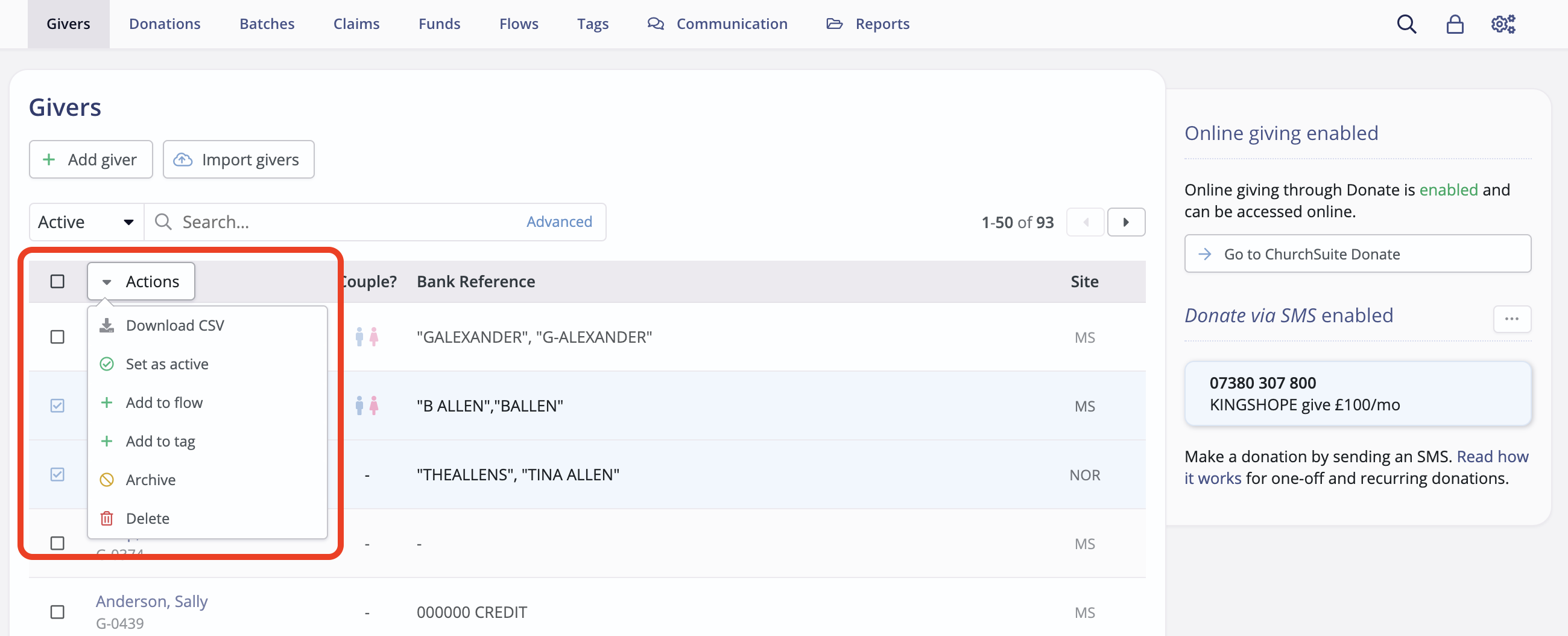
Task: Open the Active filter dropdown
Action: (x=85, y=221)
